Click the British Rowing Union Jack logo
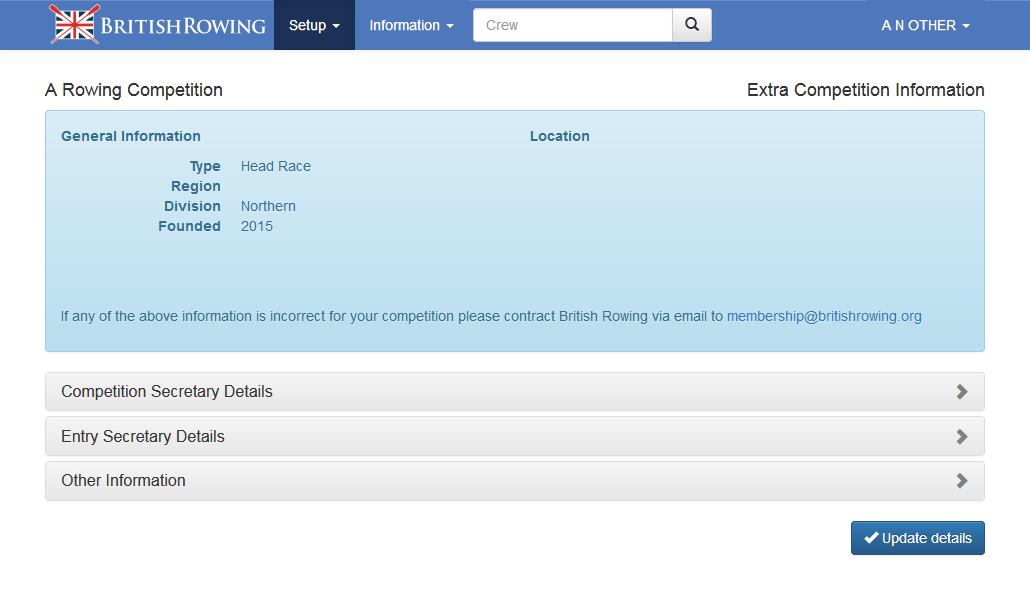 (x=75, y=25)
